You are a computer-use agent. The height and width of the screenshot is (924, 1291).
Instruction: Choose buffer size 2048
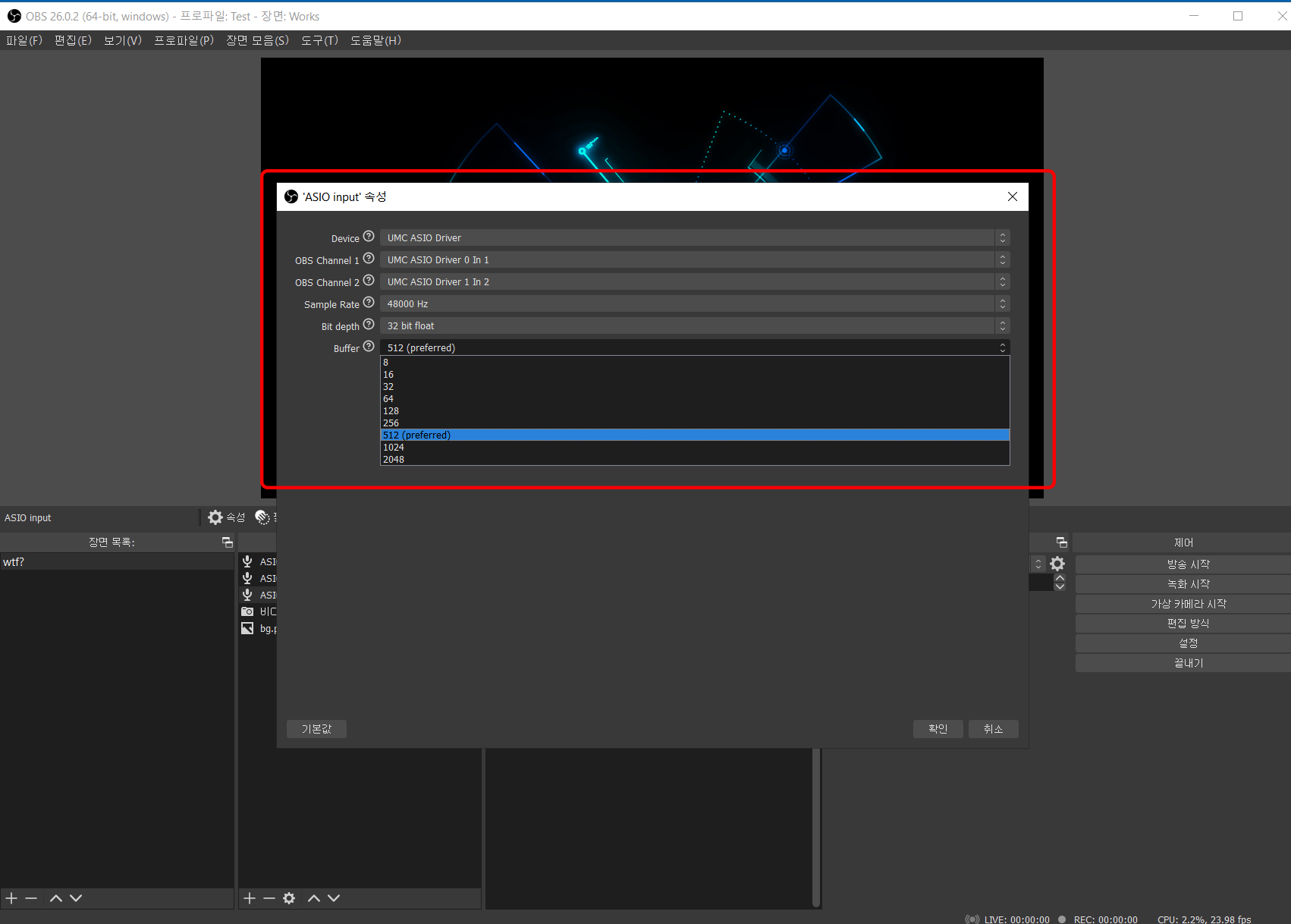tap(695, 460)
